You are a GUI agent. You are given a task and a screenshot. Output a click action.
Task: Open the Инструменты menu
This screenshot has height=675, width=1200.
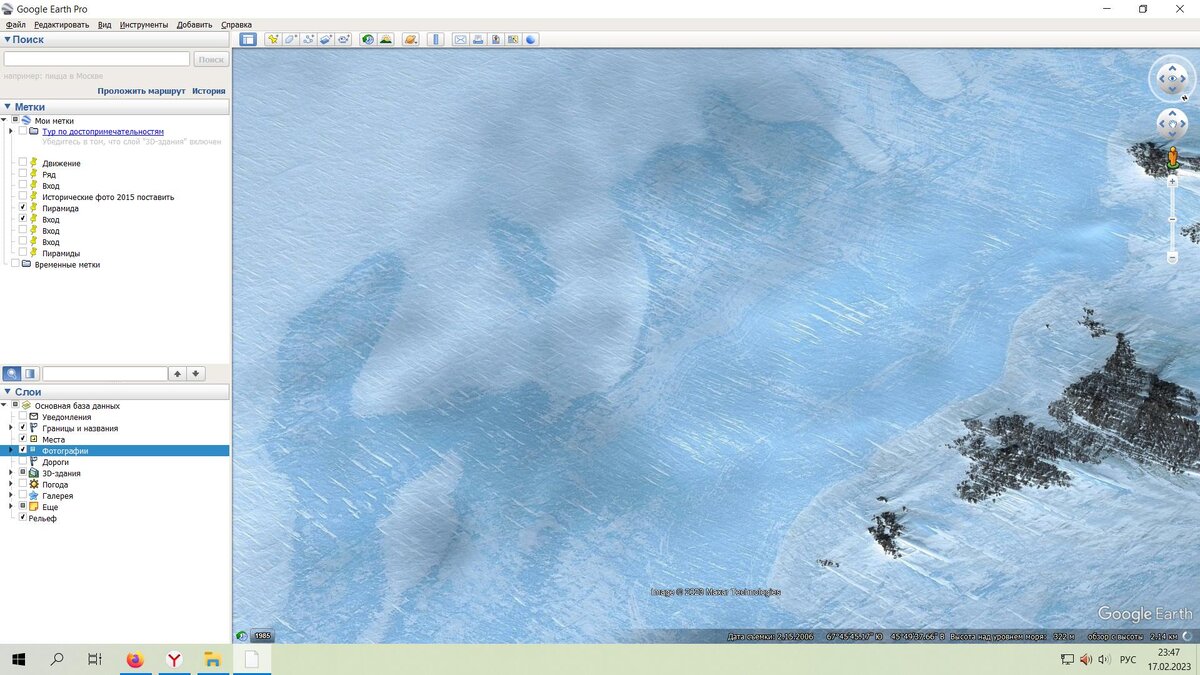coord(144,24)
